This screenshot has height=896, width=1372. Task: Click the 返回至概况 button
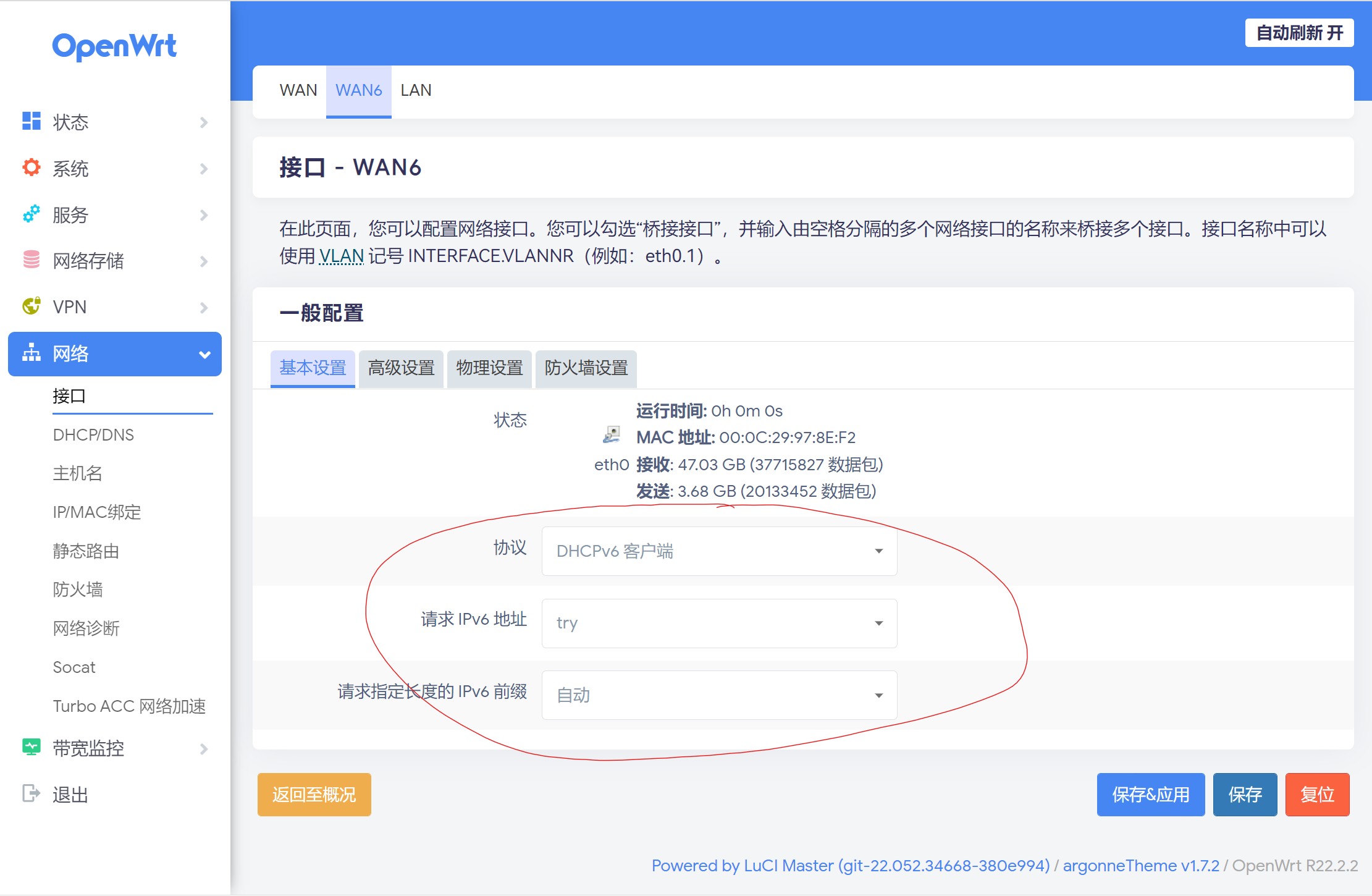click(x=314, y=794)
